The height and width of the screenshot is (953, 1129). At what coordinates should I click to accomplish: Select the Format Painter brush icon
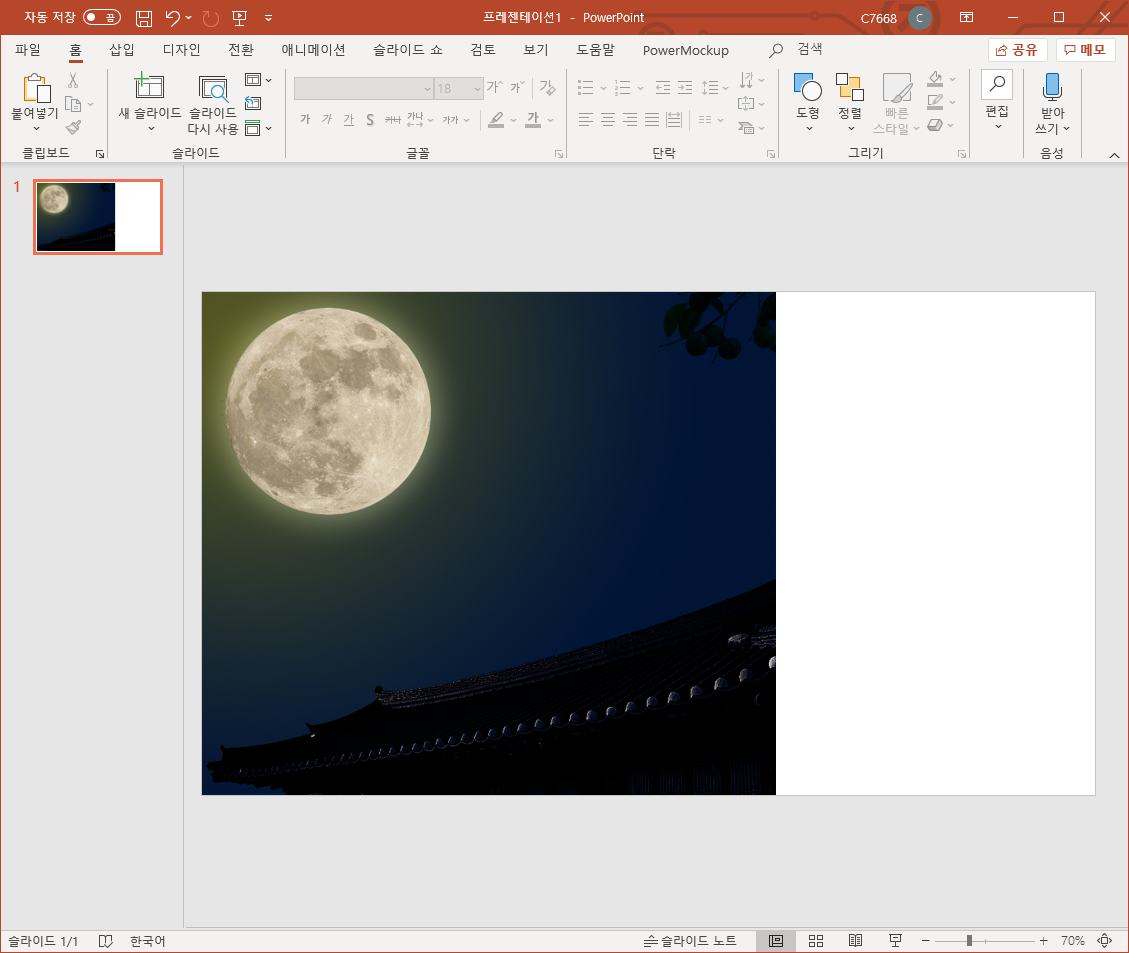coord(73,127)
